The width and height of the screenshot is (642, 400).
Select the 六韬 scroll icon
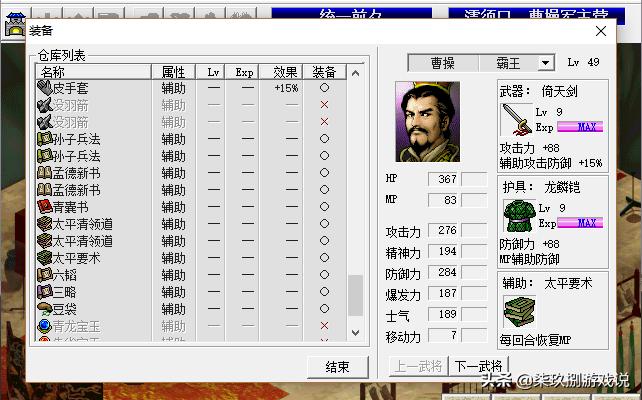coord(44,275)
